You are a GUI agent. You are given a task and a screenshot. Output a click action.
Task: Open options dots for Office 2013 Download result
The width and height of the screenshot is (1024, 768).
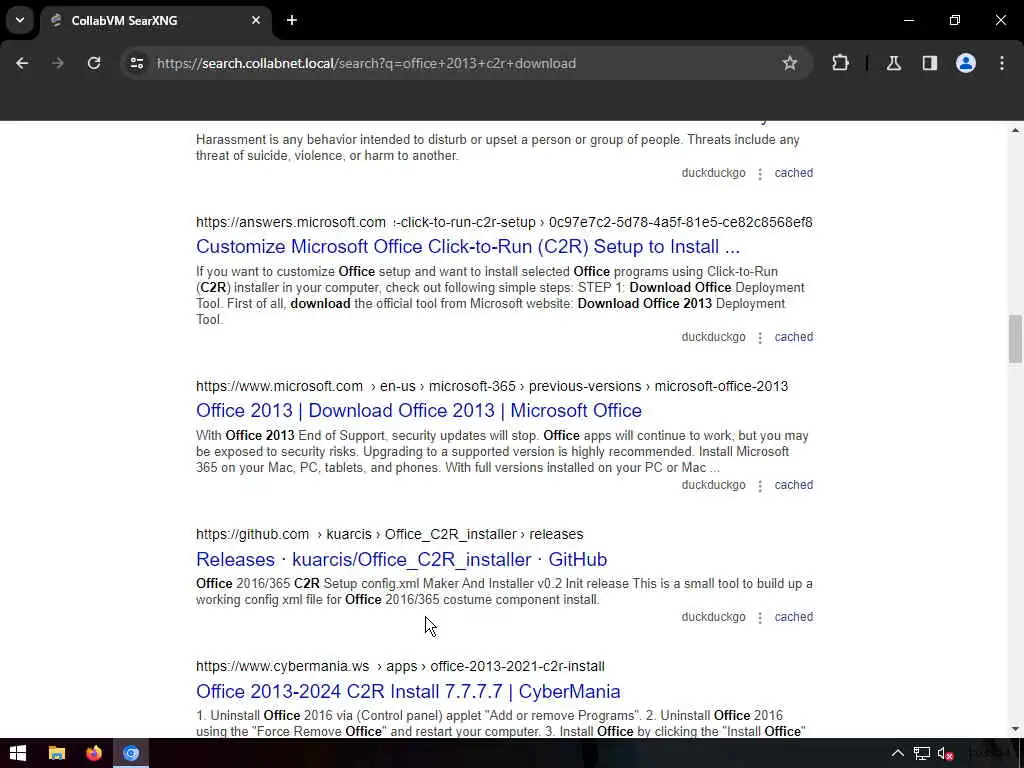[x=760, y=486]
